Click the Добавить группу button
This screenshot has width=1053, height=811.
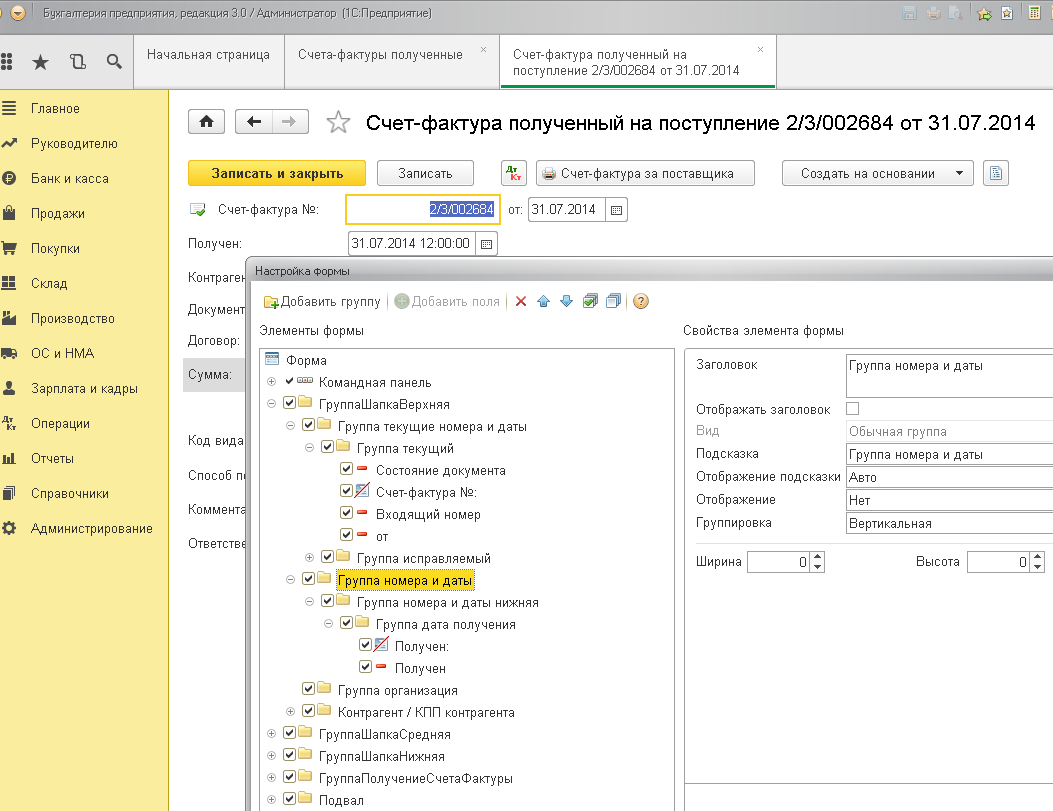pos(322,301)
